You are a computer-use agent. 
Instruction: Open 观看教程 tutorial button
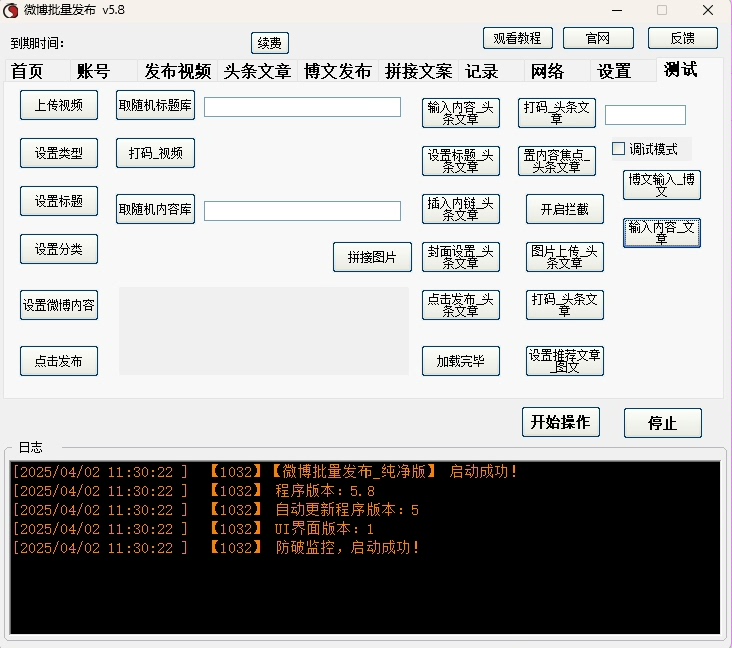(x=518, y=38)
